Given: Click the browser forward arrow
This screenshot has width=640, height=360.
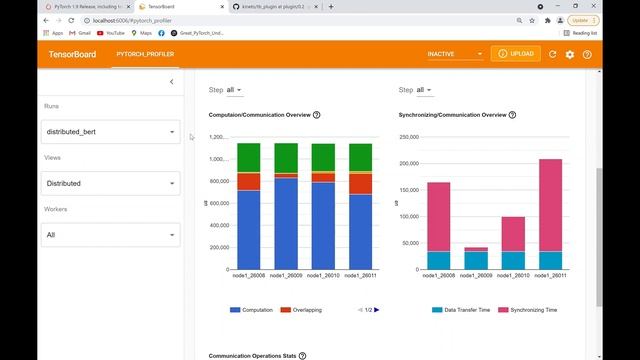Looking at the screenshot, I should tap(59, 20).
